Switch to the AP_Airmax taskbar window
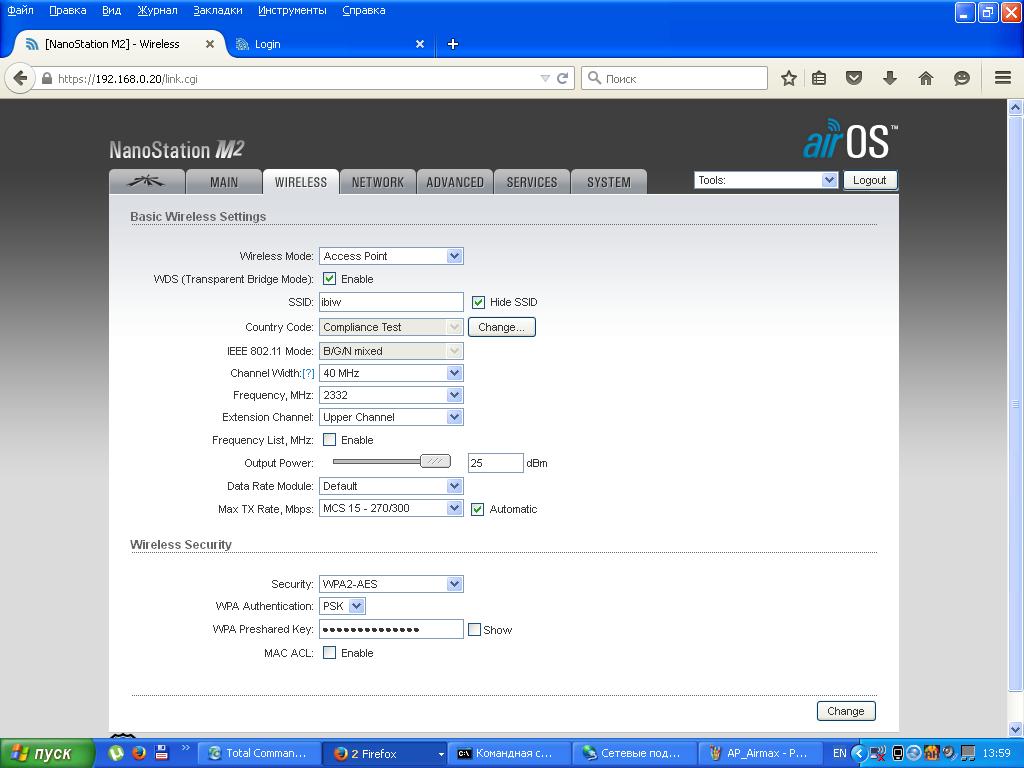Image resolution: width=1024 pixels, height=768 pixels. pos(761,754)
